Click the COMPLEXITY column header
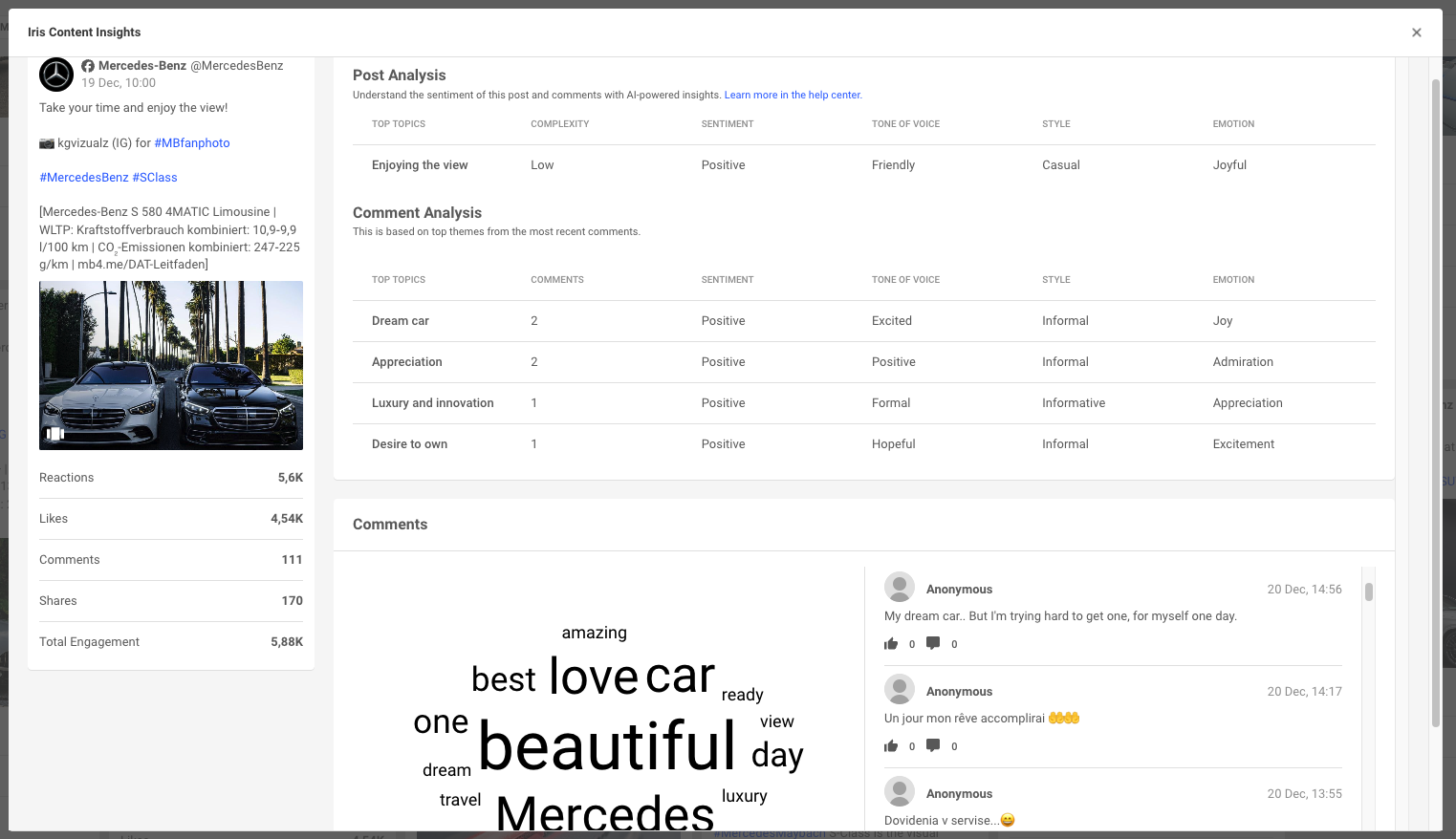Screen dimensions: 1456x839 pos(560,124)
